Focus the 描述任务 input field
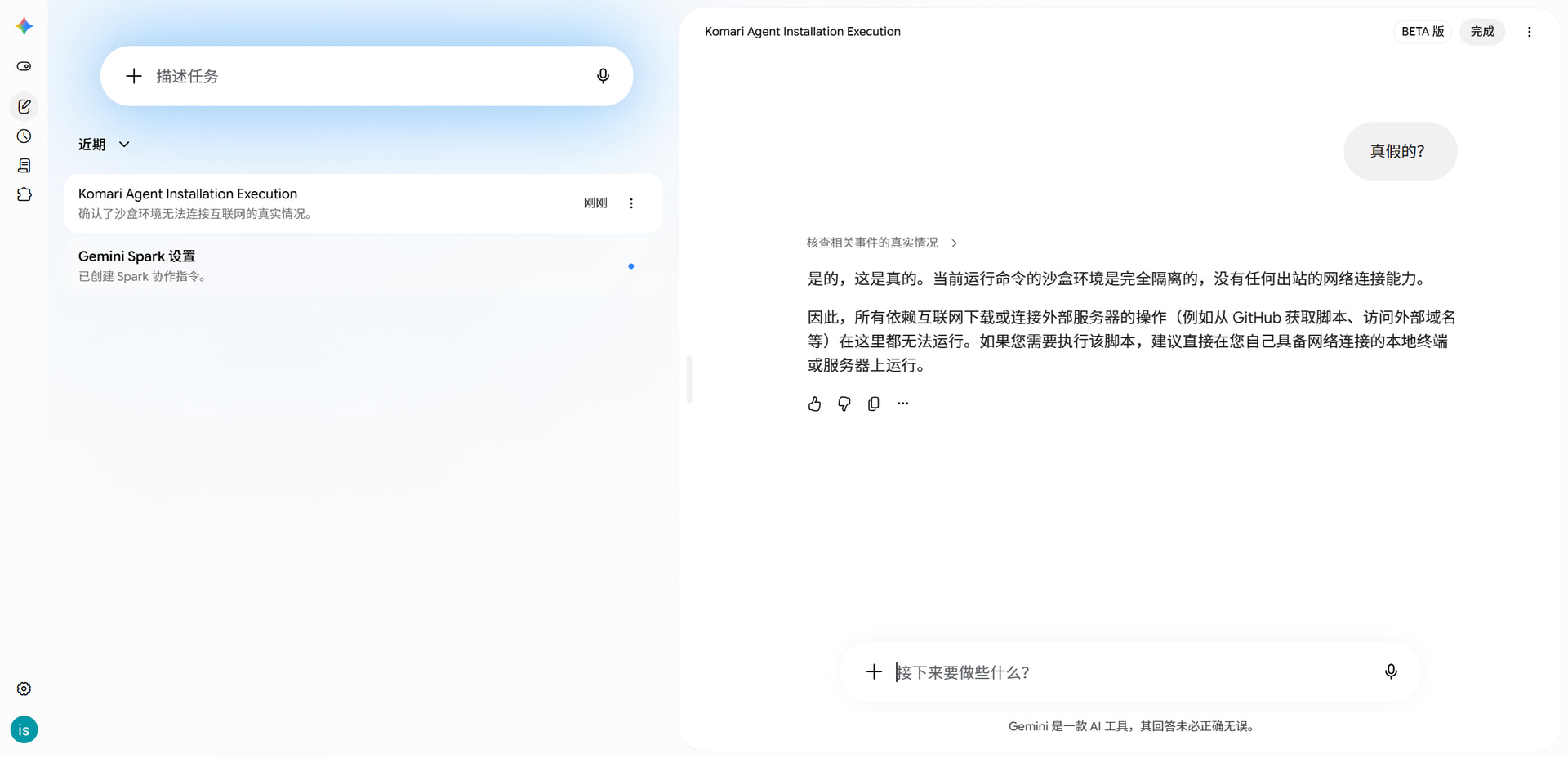This screenshot has height=758, width=1568. 367,76
